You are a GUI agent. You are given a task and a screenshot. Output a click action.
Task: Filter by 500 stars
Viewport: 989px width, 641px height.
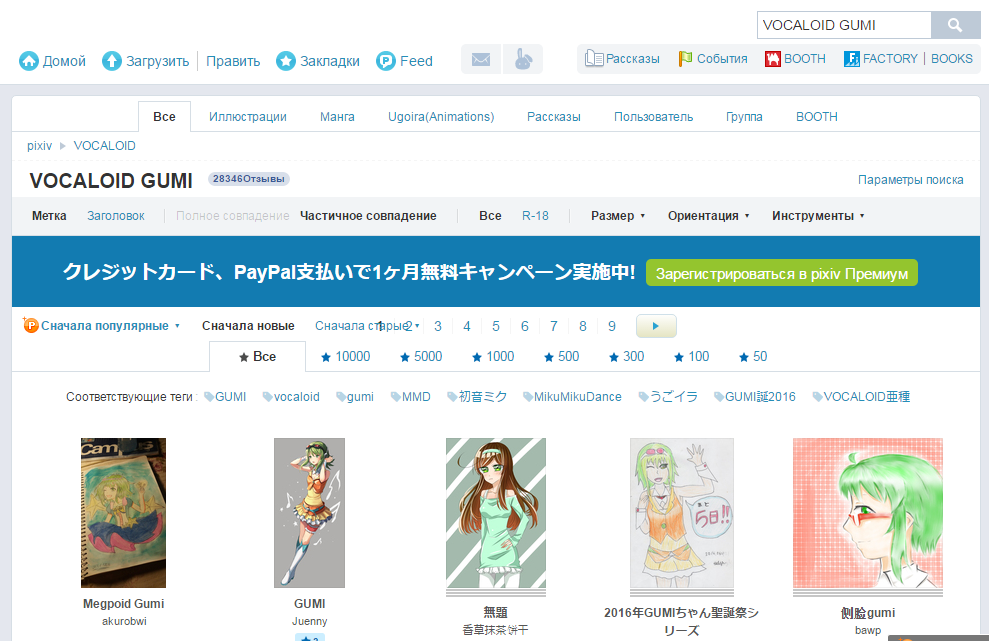(561, 356)
